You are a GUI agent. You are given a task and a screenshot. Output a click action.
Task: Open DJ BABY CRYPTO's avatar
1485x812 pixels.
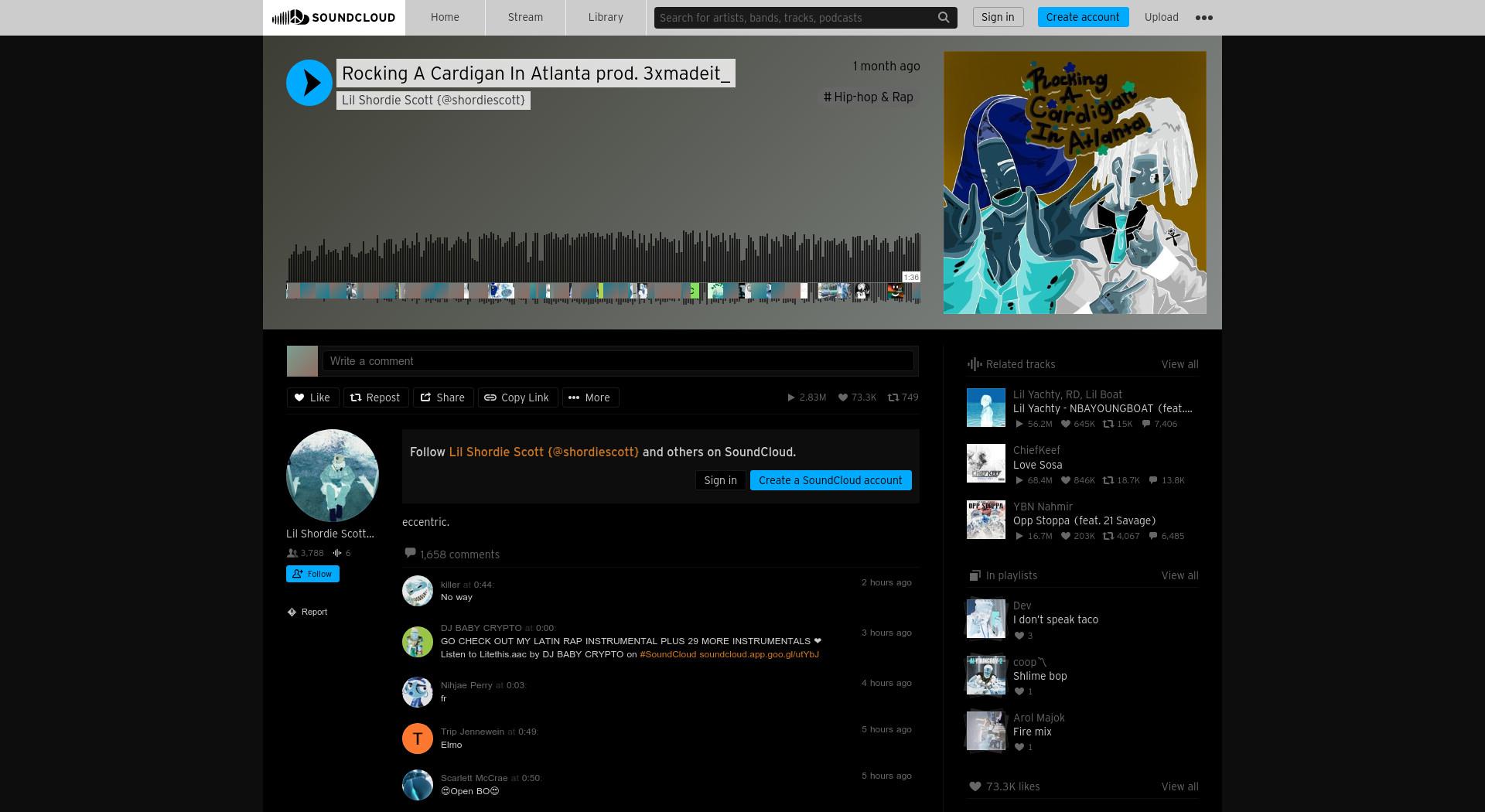(x=418, y=642)
